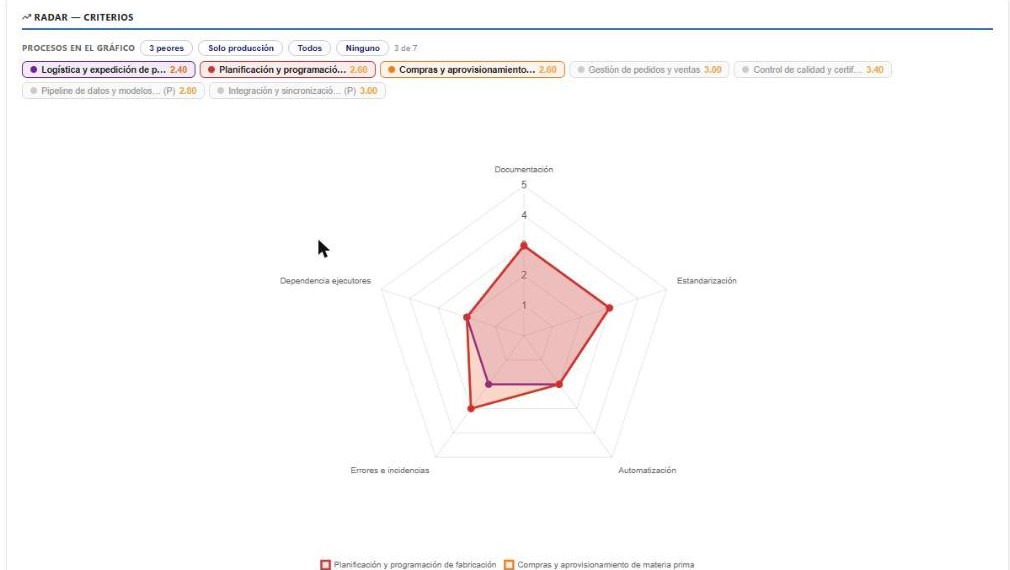This screenshot has width=1010, height=570.
Task: Enable 'Pipeline de datos y modelos' chip
Action: pyautogui.click(x=113, y=91)
